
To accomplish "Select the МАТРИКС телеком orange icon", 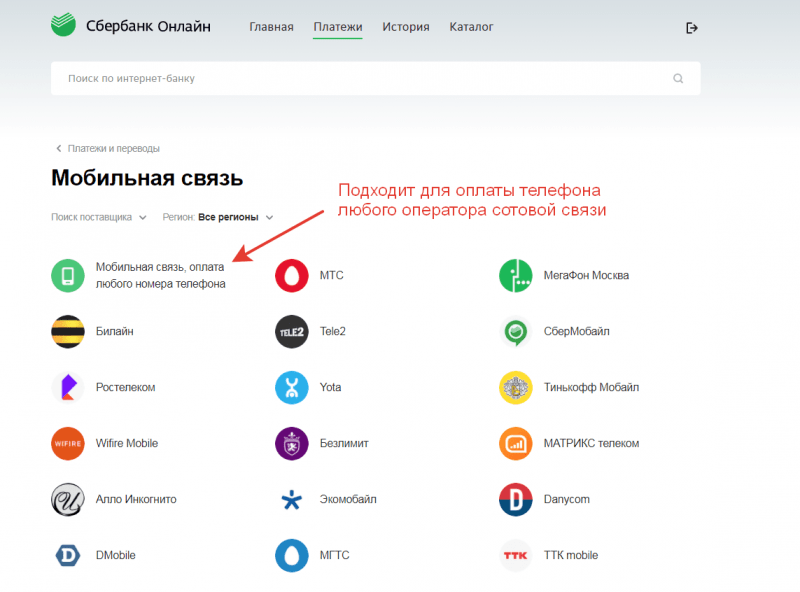I will (516, 443).
